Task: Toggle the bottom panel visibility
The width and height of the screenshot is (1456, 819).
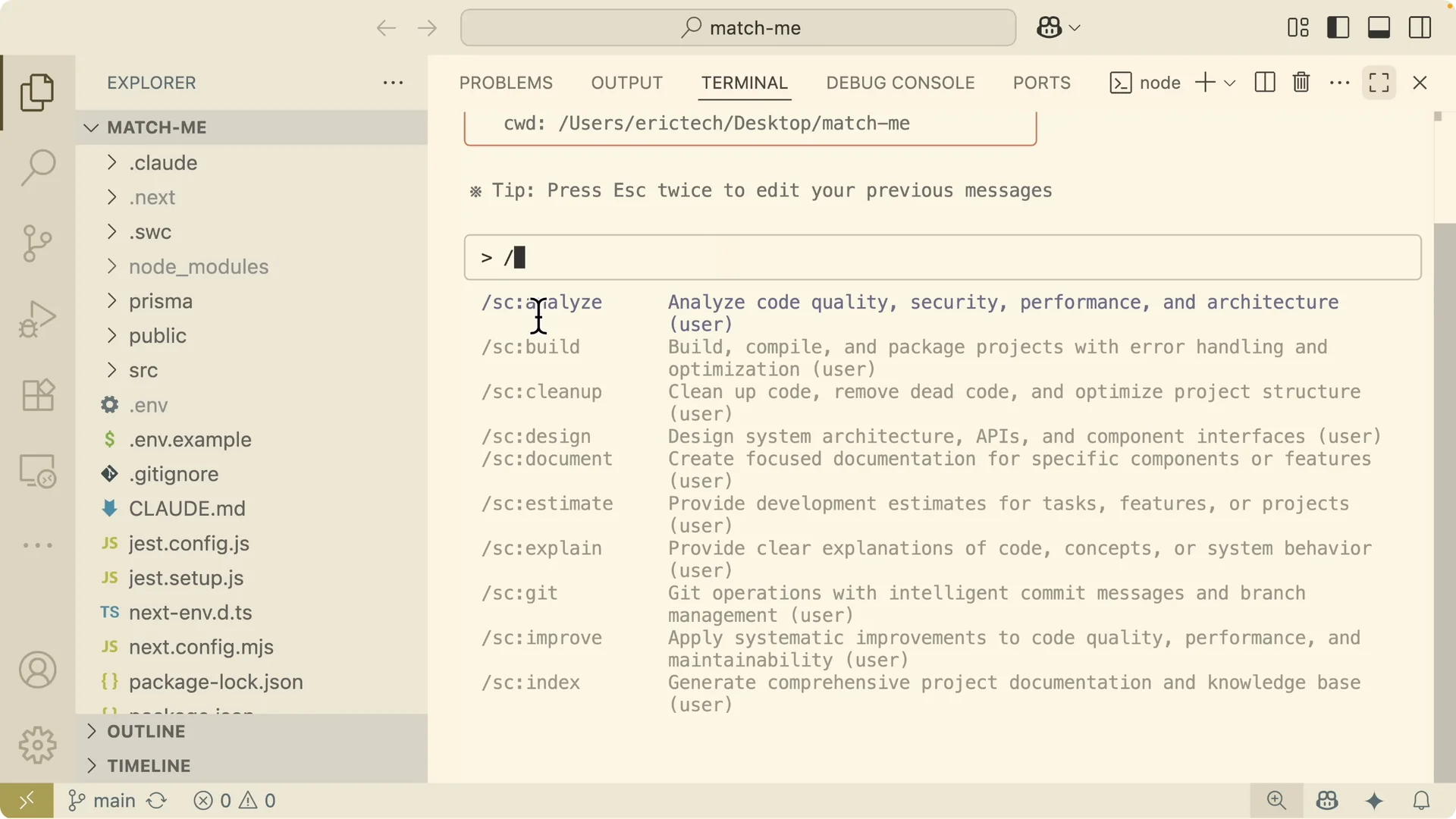Action: pyautogui.click(x=1379, y=28)
